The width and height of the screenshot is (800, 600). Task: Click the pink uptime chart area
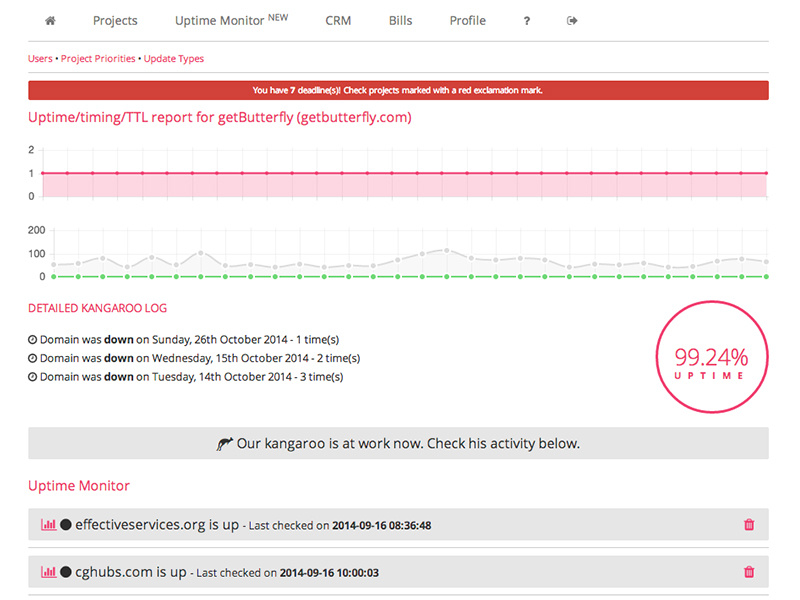405,185
